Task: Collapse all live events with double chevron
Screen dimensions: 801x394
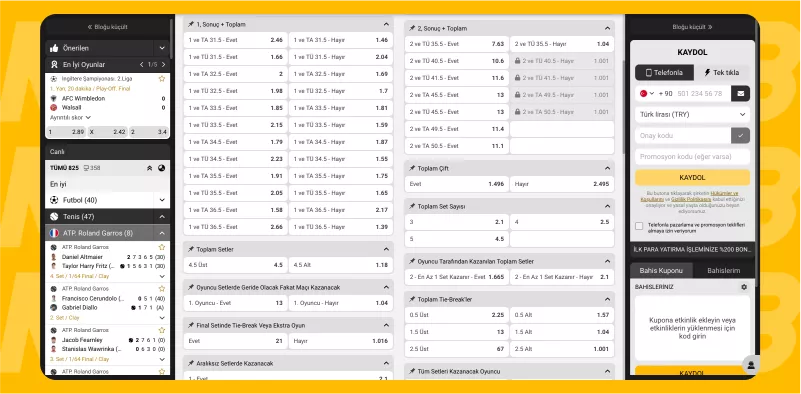Action: 150,168
